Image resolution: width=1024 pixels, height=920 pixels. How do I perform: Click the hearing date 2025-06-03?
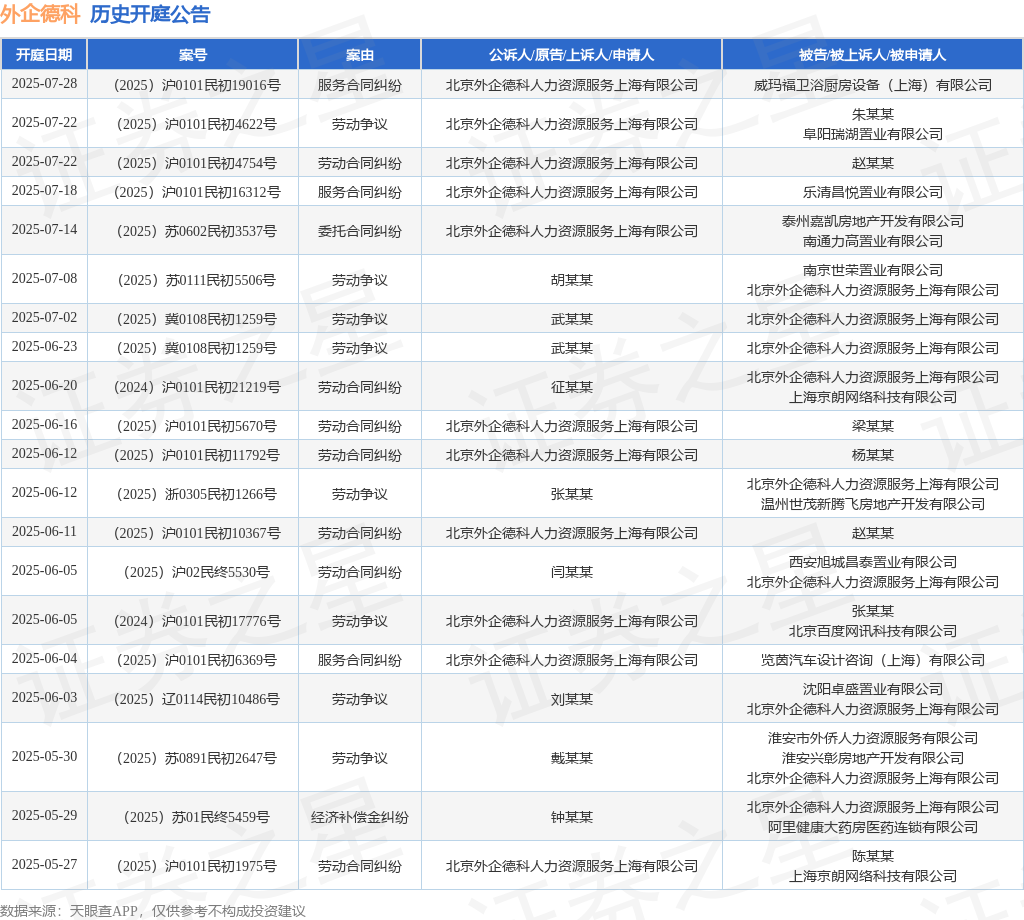point(44,697)
